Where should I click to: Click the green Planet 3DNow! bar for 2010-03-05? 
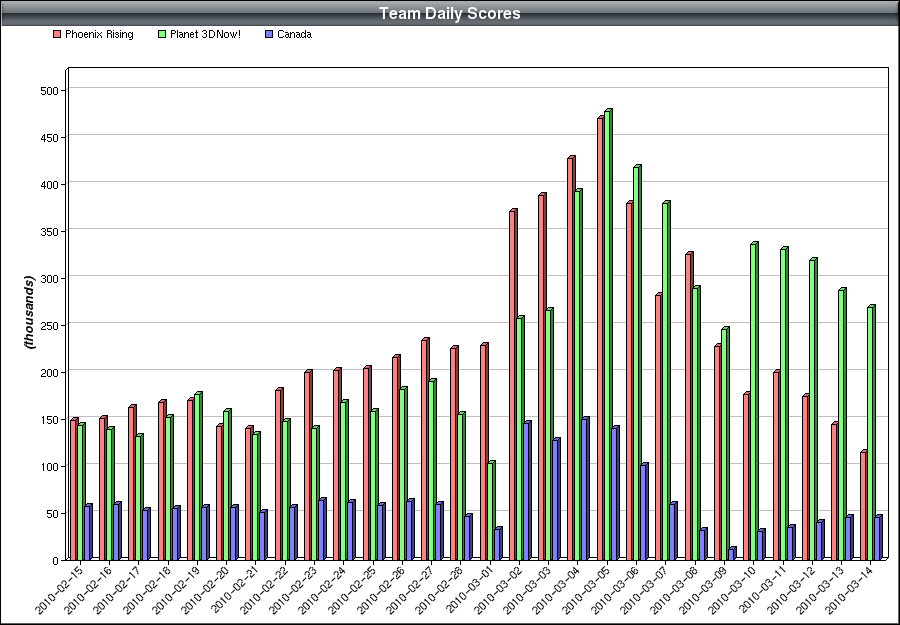(608, 335)
